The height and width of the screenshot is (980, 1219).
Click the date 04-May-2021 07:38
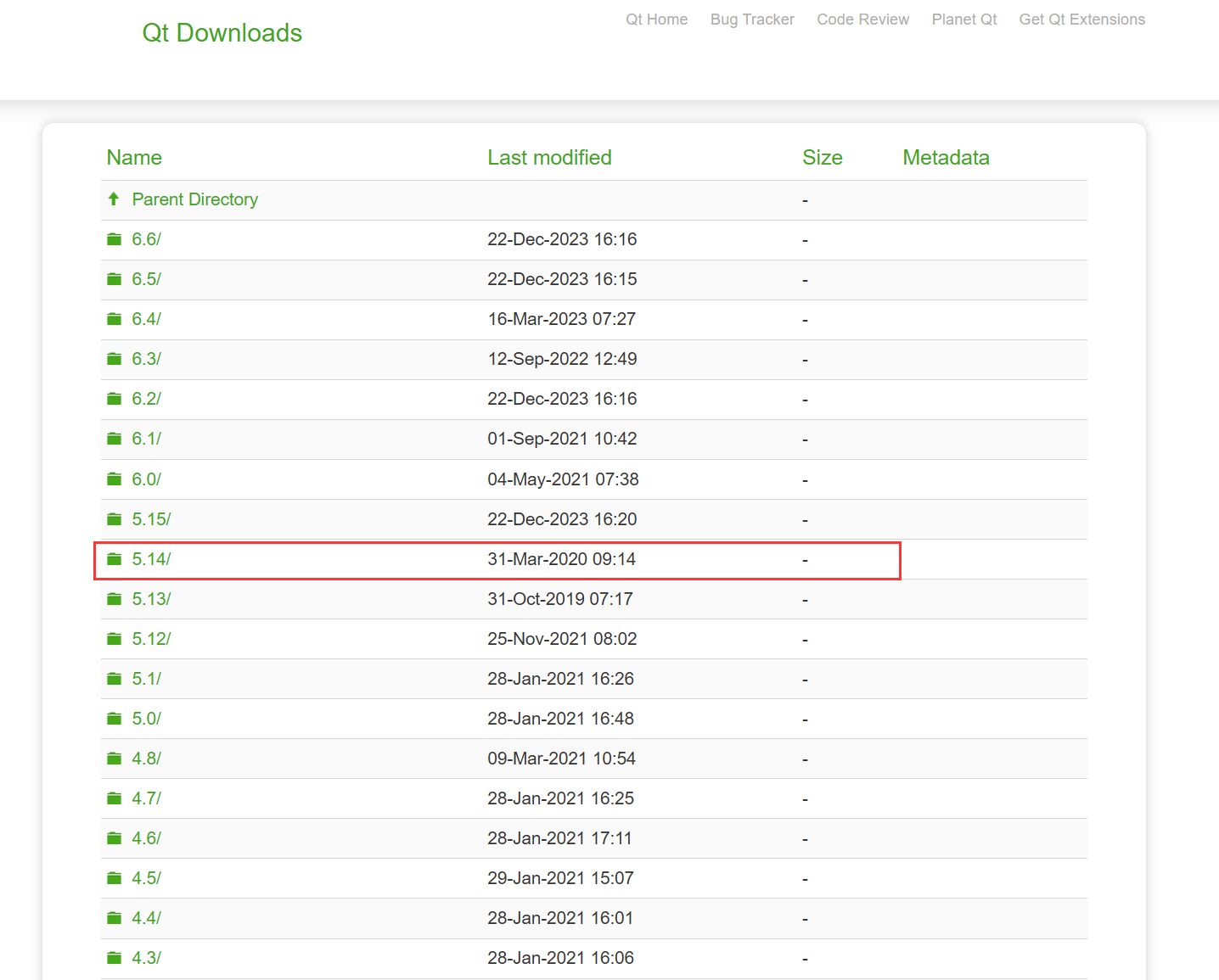563,479
